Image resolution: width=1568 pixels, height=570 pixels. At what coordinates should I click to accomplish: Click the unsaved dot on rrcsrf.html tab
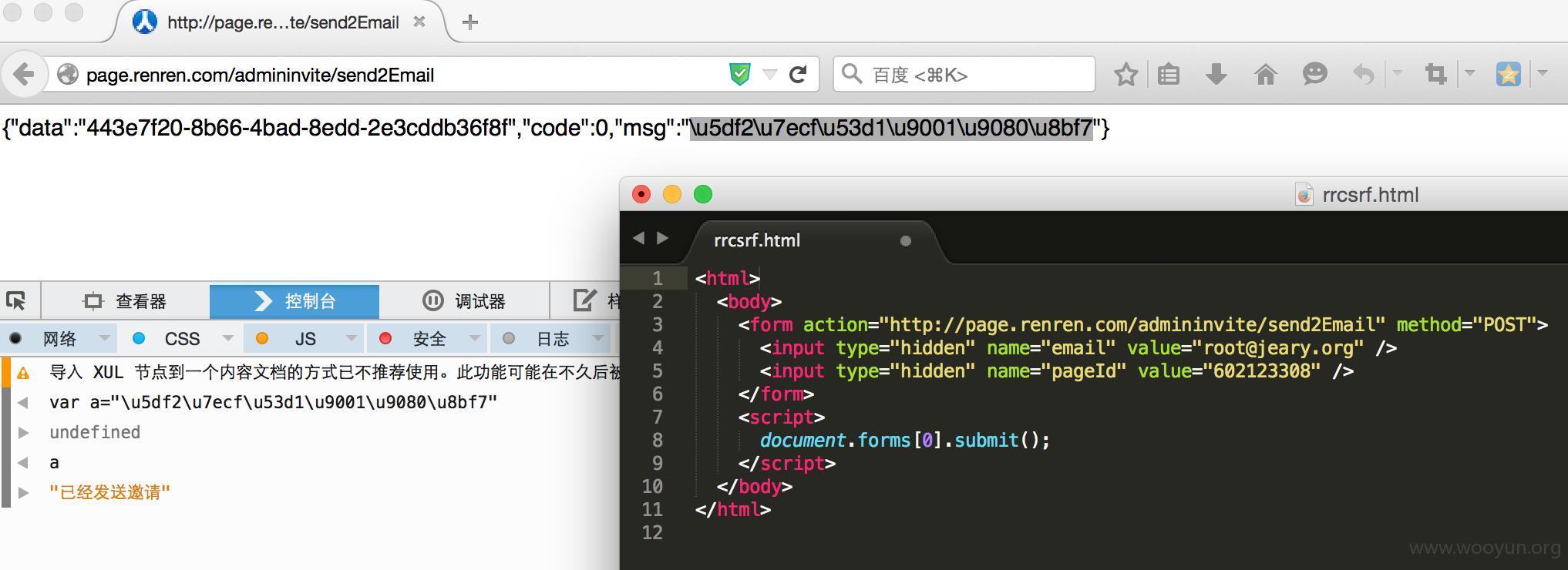tap(906, 241)
